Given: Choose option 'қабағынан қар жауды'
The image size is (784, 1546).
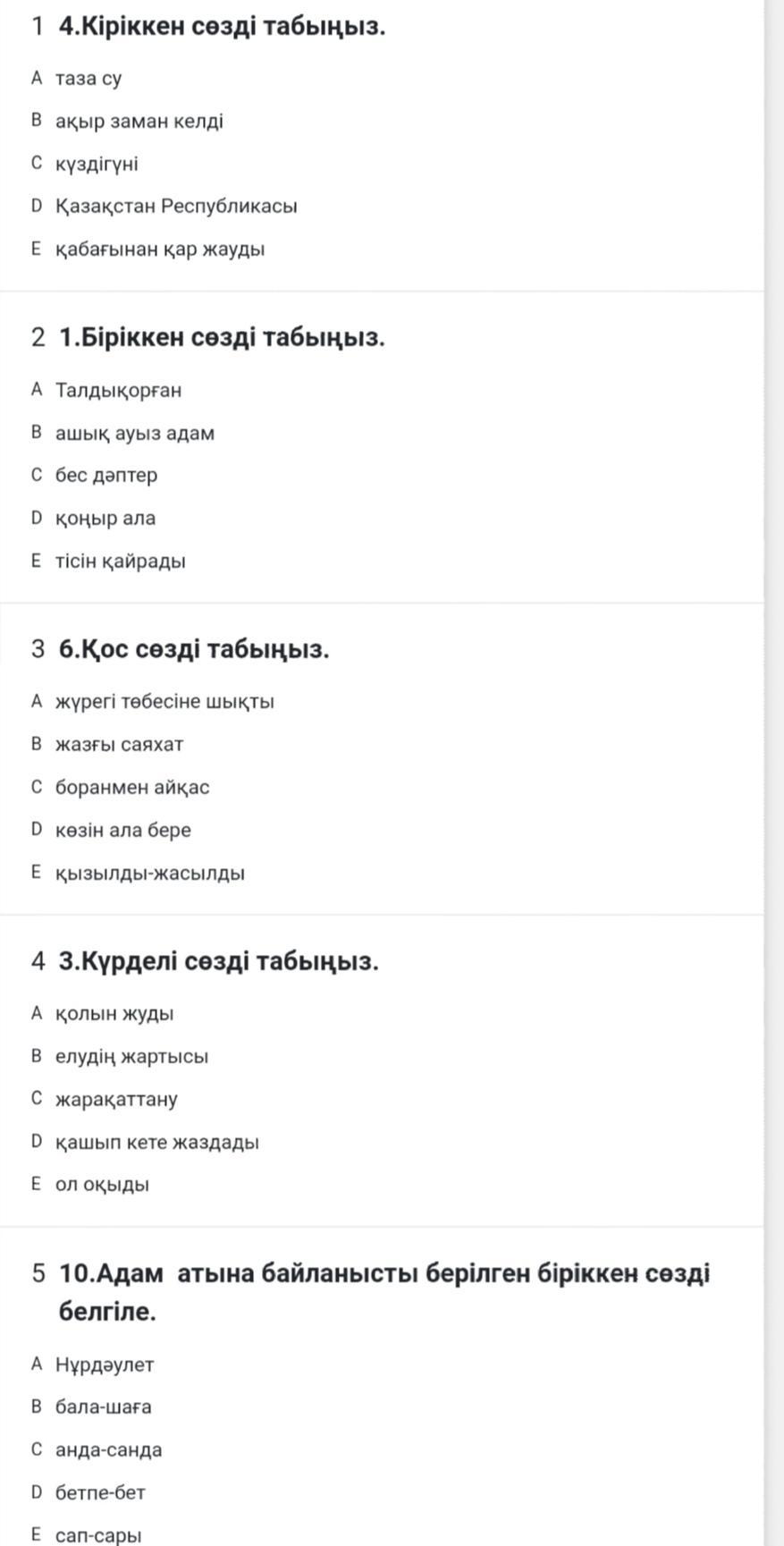Looking at the screenshot, I should [159, 249].
